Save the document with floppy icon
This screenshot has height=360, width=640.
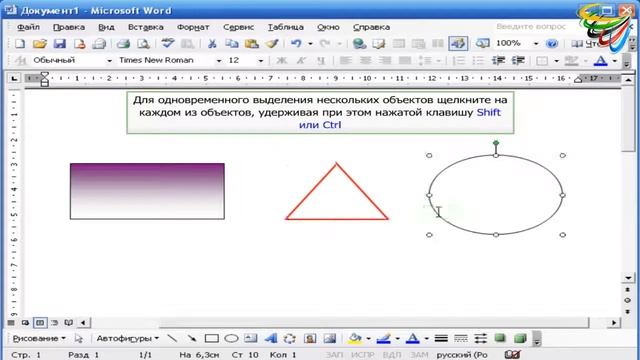(x=60, y=43)
